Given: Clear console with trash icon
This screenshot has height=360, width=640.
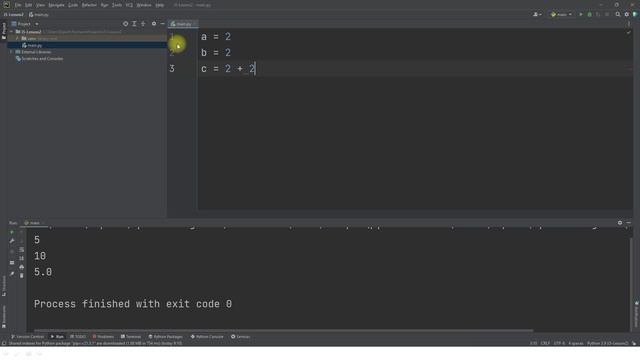Looking at the screenshot, I should coord(22,276).
